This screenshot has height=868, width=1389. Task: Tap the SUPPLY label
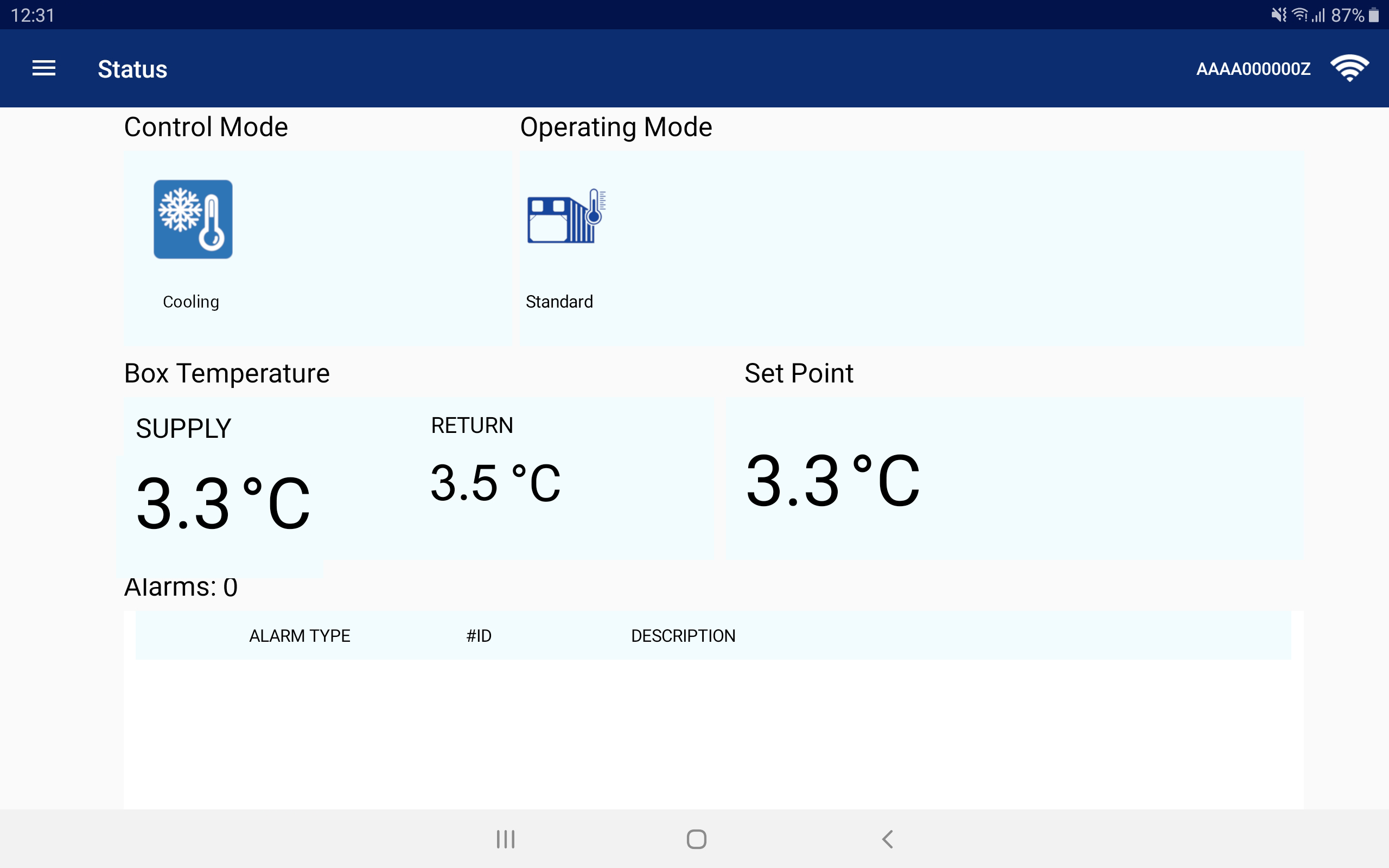click(184, 429)
